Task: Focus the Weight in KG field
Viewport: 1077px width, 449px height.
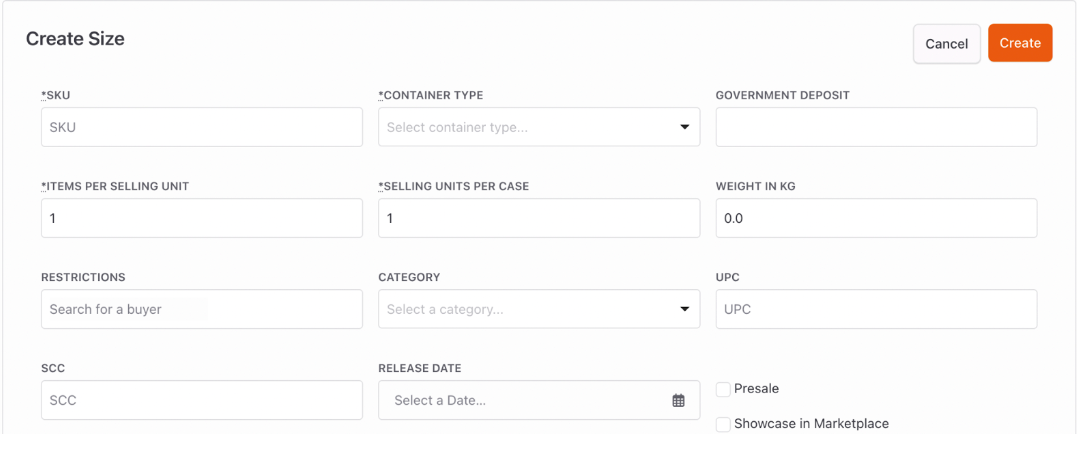Action: [876, 218]
